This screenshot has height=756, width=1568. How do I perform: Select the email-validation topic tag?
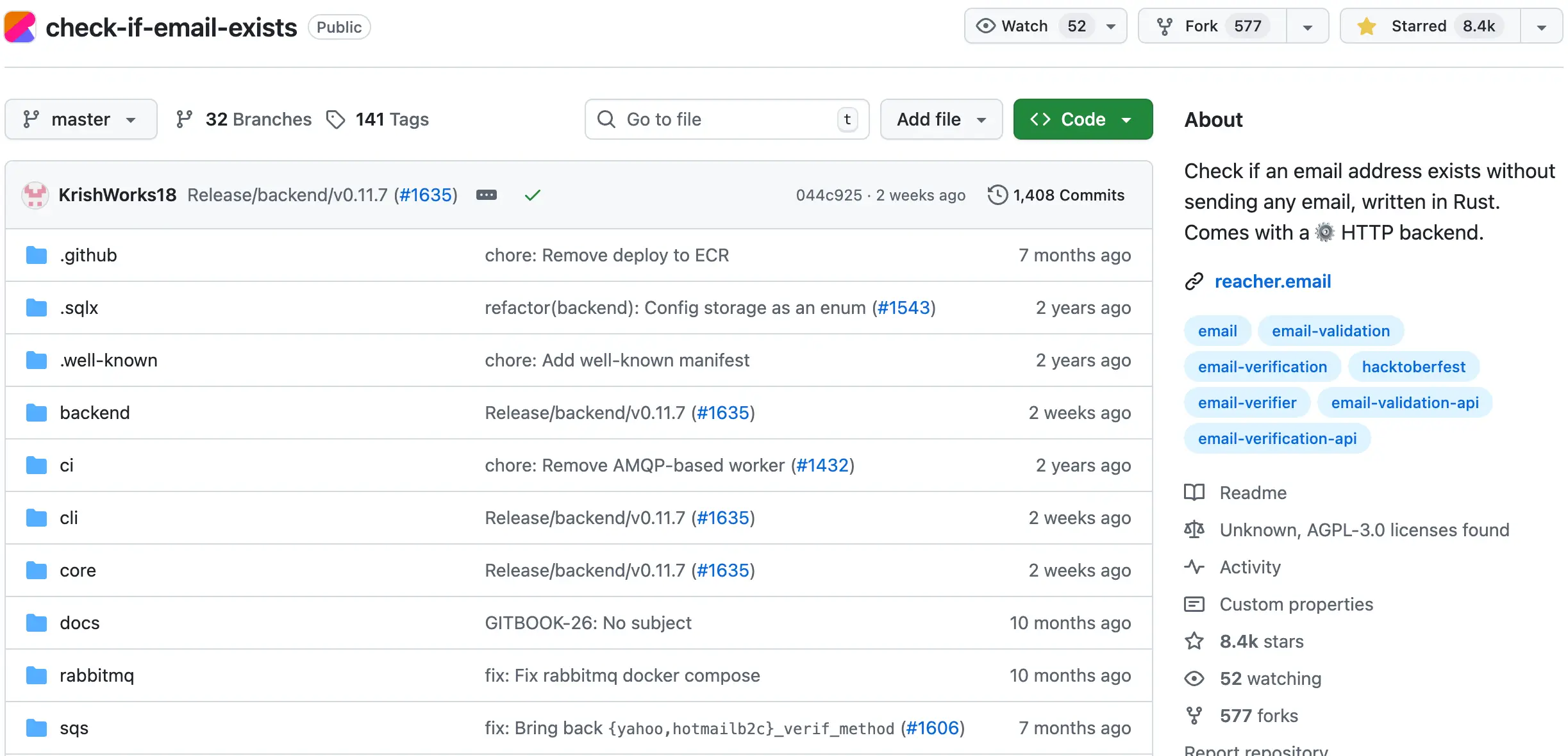coord(1330,331)
